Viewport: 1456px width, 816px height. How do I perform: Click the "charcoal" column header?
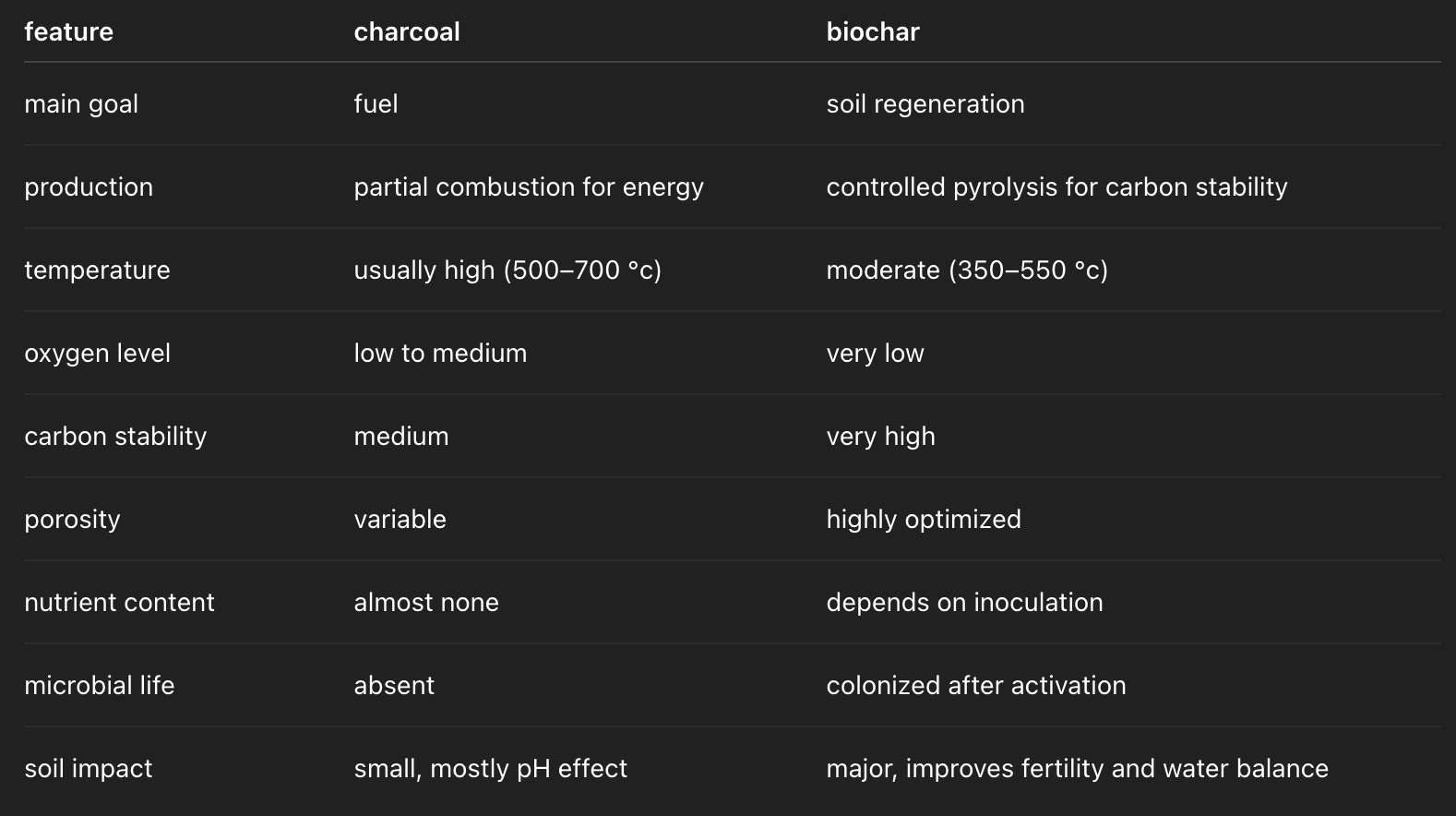(407, 32)
